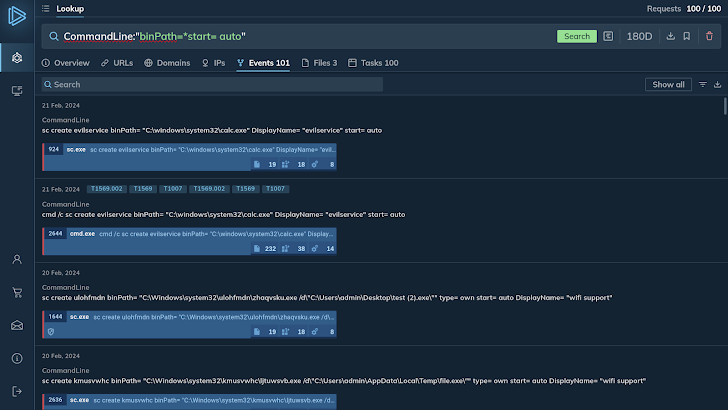Download search results via query bar icon
Screen dimensions: 728x410
[670, 36]
